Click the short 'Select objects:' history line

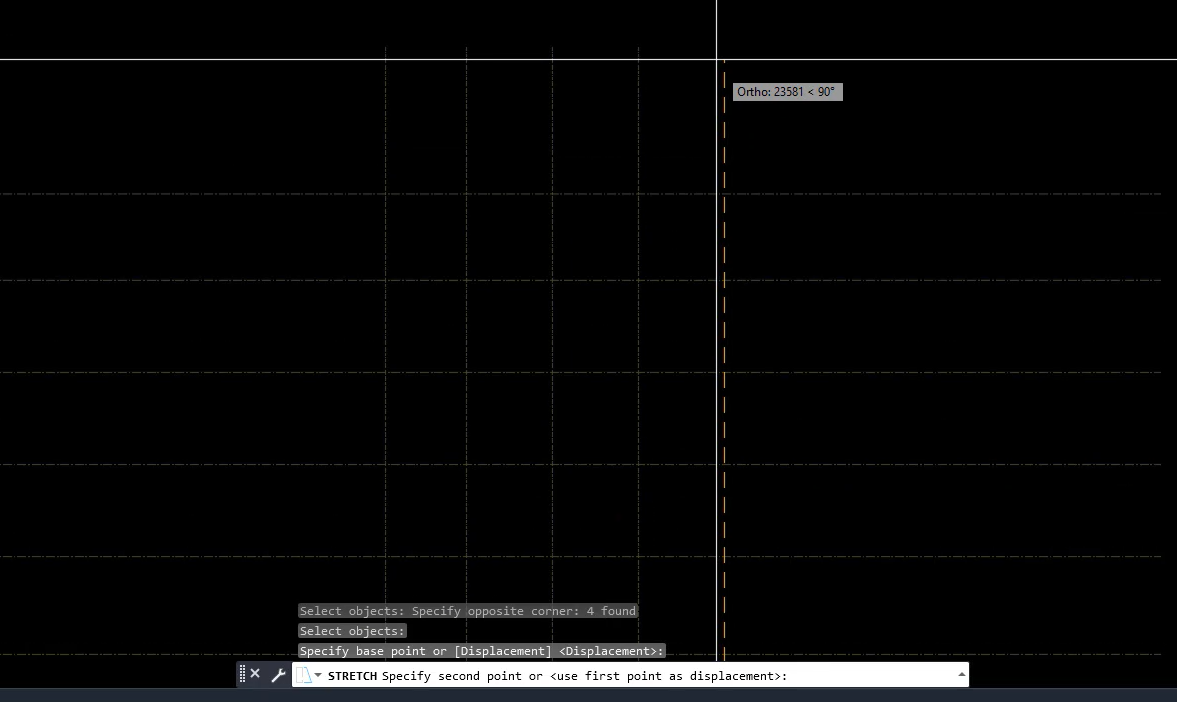(352, 631)
